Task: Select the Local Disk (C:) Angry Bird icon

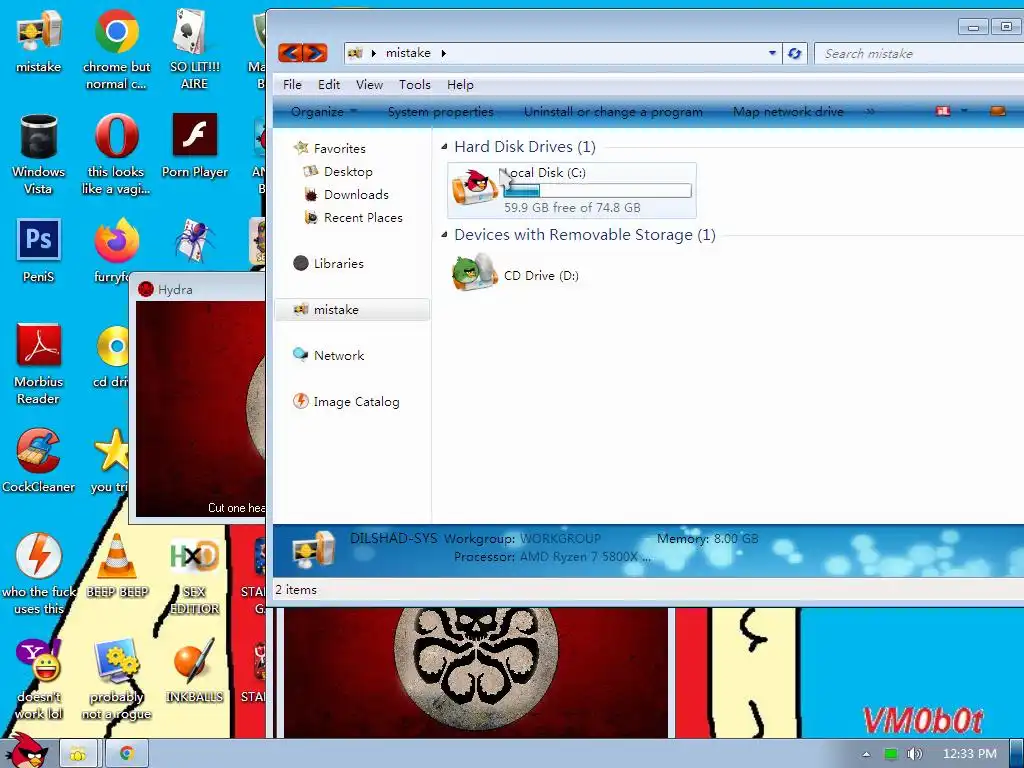Action: [x=475, y=187]
